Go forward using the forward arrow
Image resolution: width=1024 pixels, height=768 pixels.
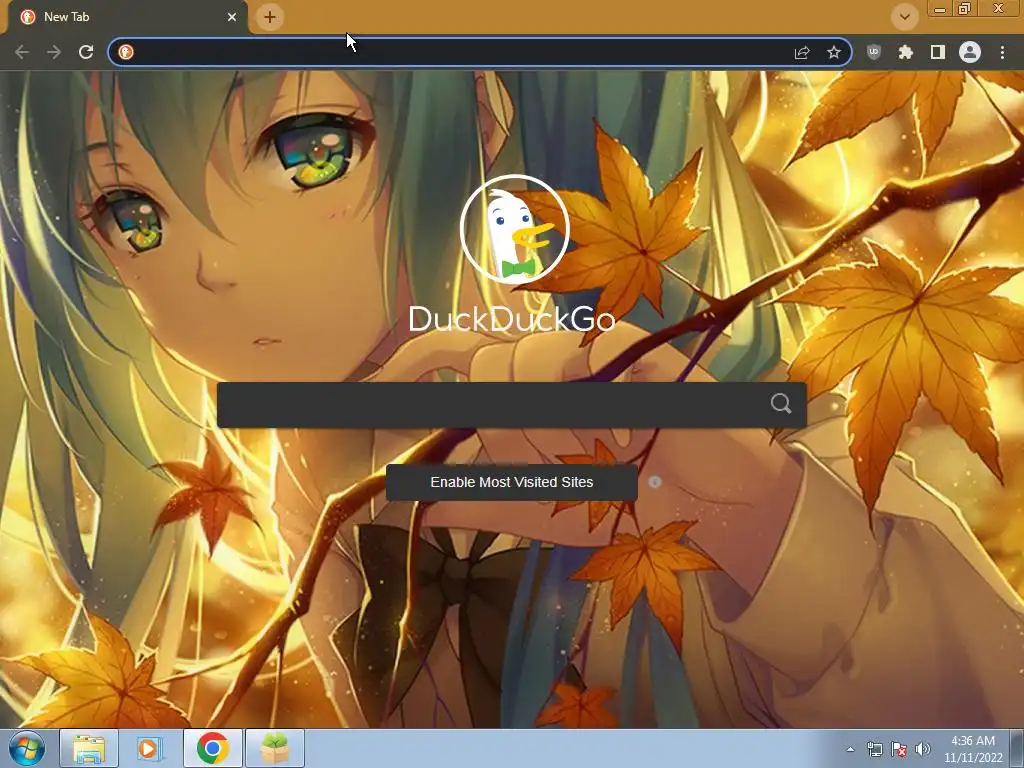pos(54,52)
